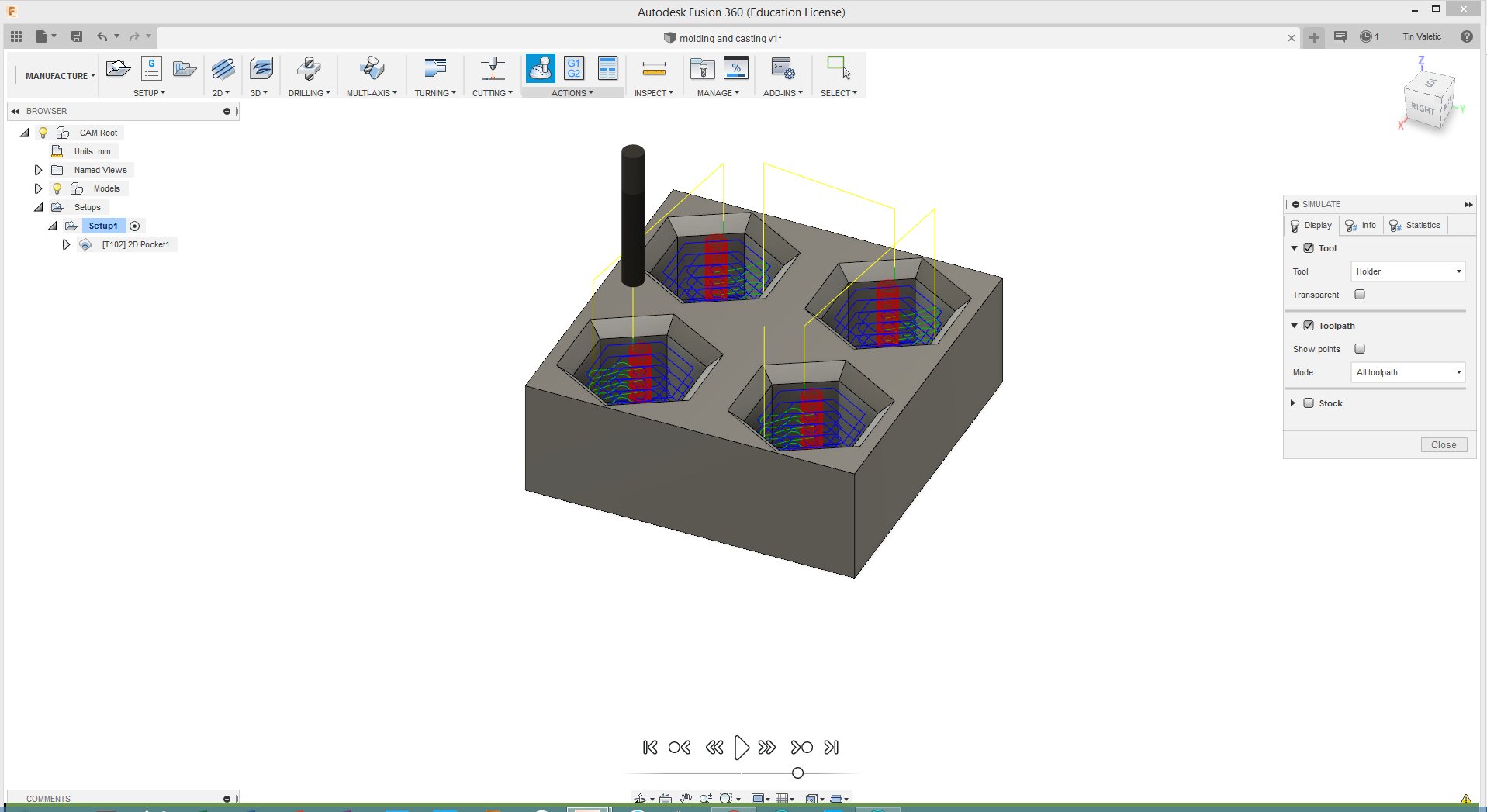1487x812 pixels.
Task: Close the molding and casting v1 tab
Action: [1292, 38]
